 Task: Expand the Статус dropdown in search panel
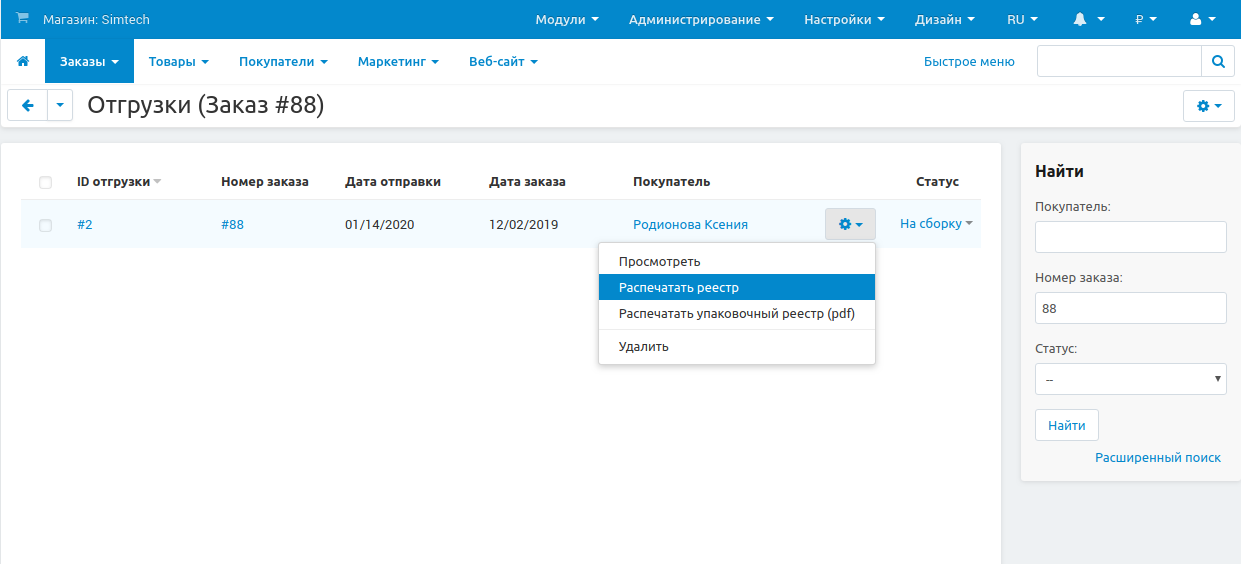pos(1130,380)
